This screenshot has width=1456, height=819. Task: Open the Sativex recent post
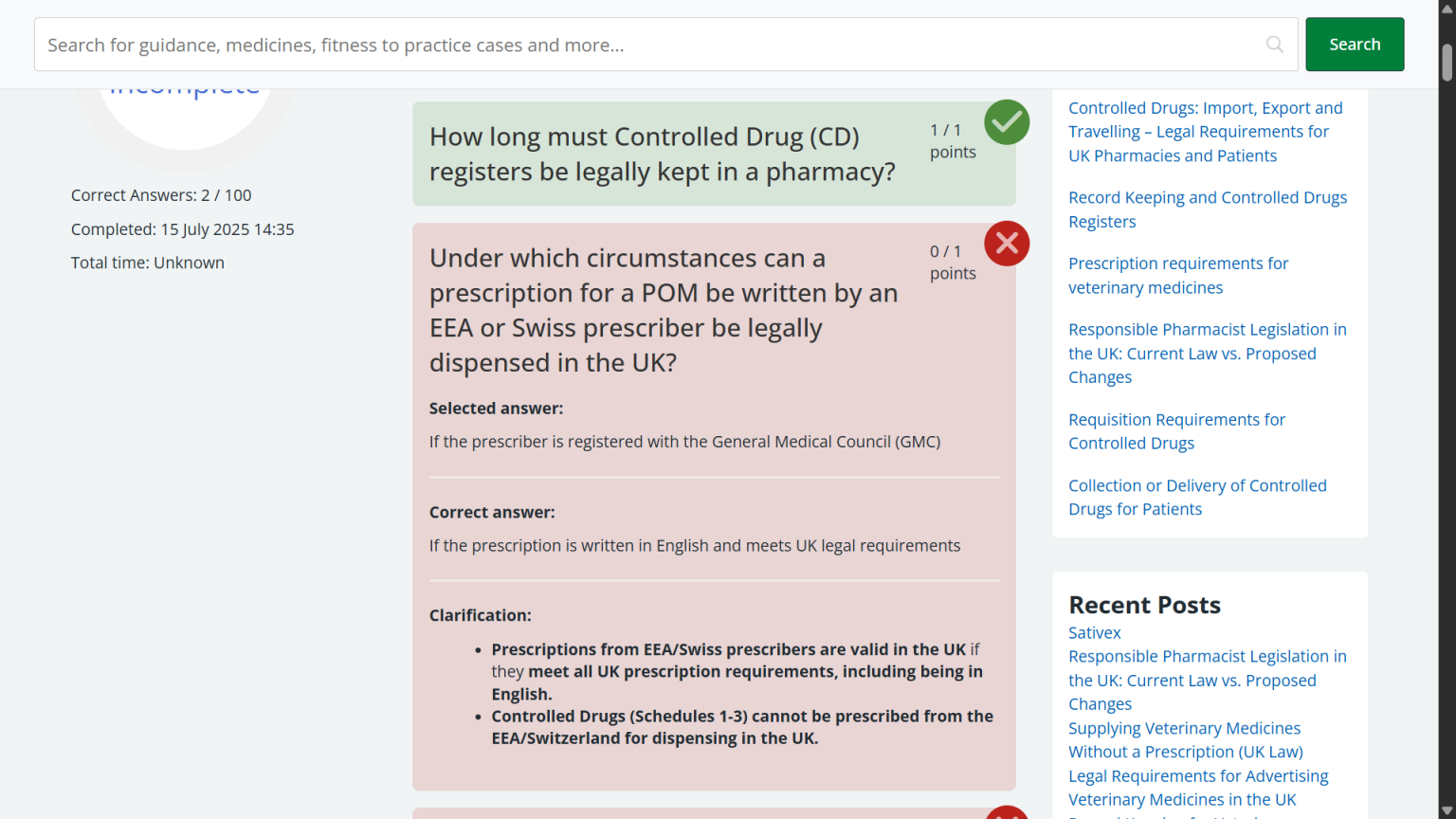click(x=1094, y=632)
